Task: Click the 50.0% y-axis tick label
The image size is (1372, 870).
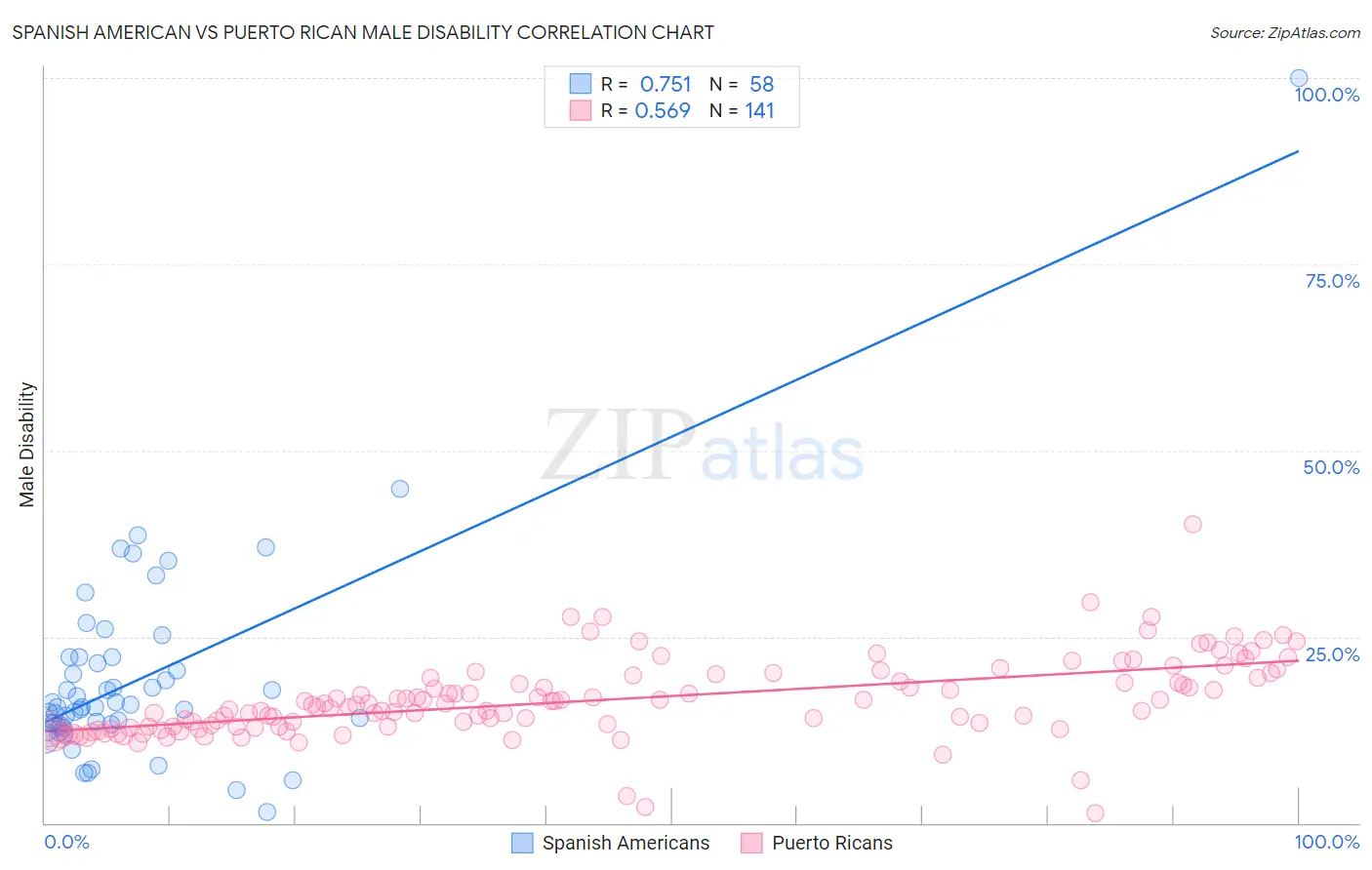Action: 1331,467
